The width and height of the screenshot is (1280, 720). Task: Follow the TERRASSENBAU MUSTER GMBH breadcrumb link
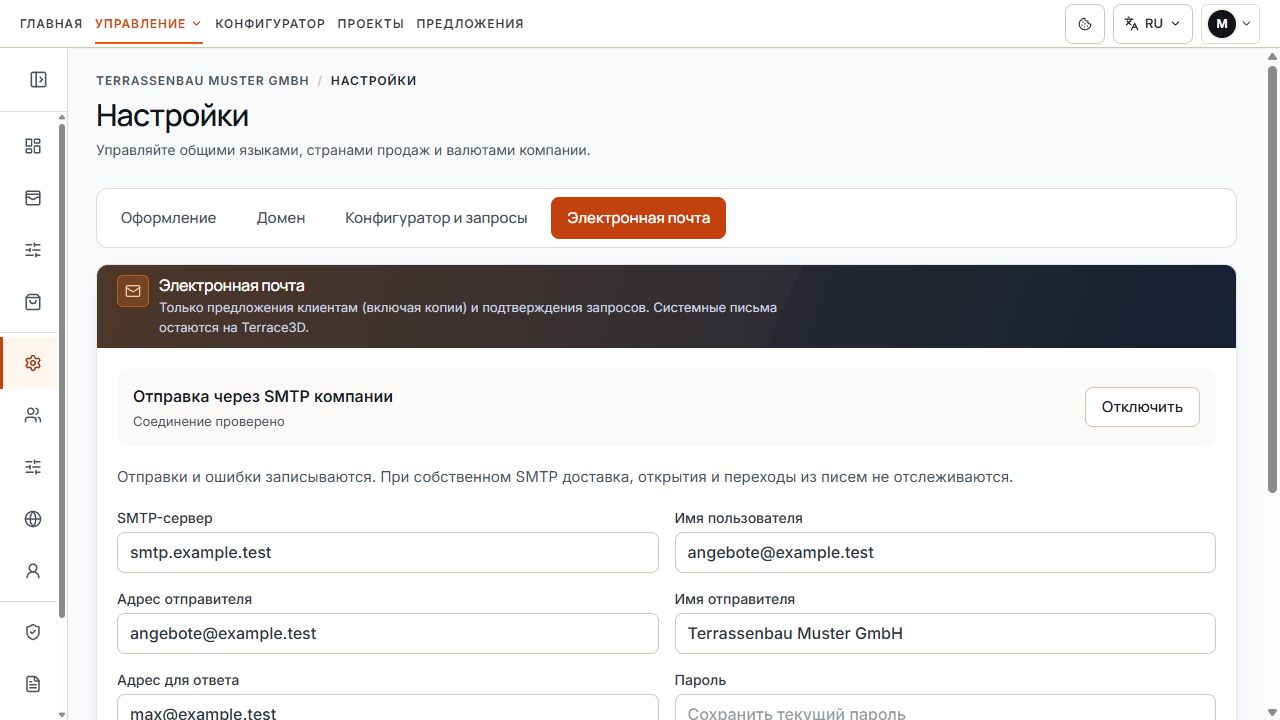(203, 81)
